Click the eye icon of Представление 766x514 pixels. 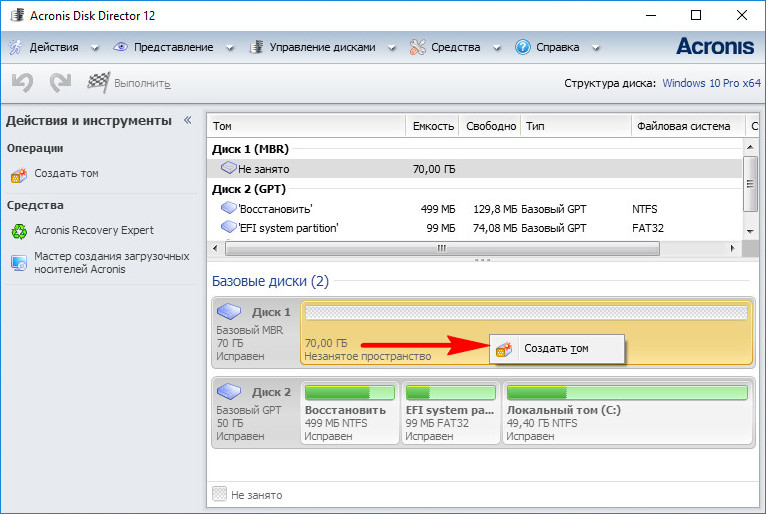[120, 47]
